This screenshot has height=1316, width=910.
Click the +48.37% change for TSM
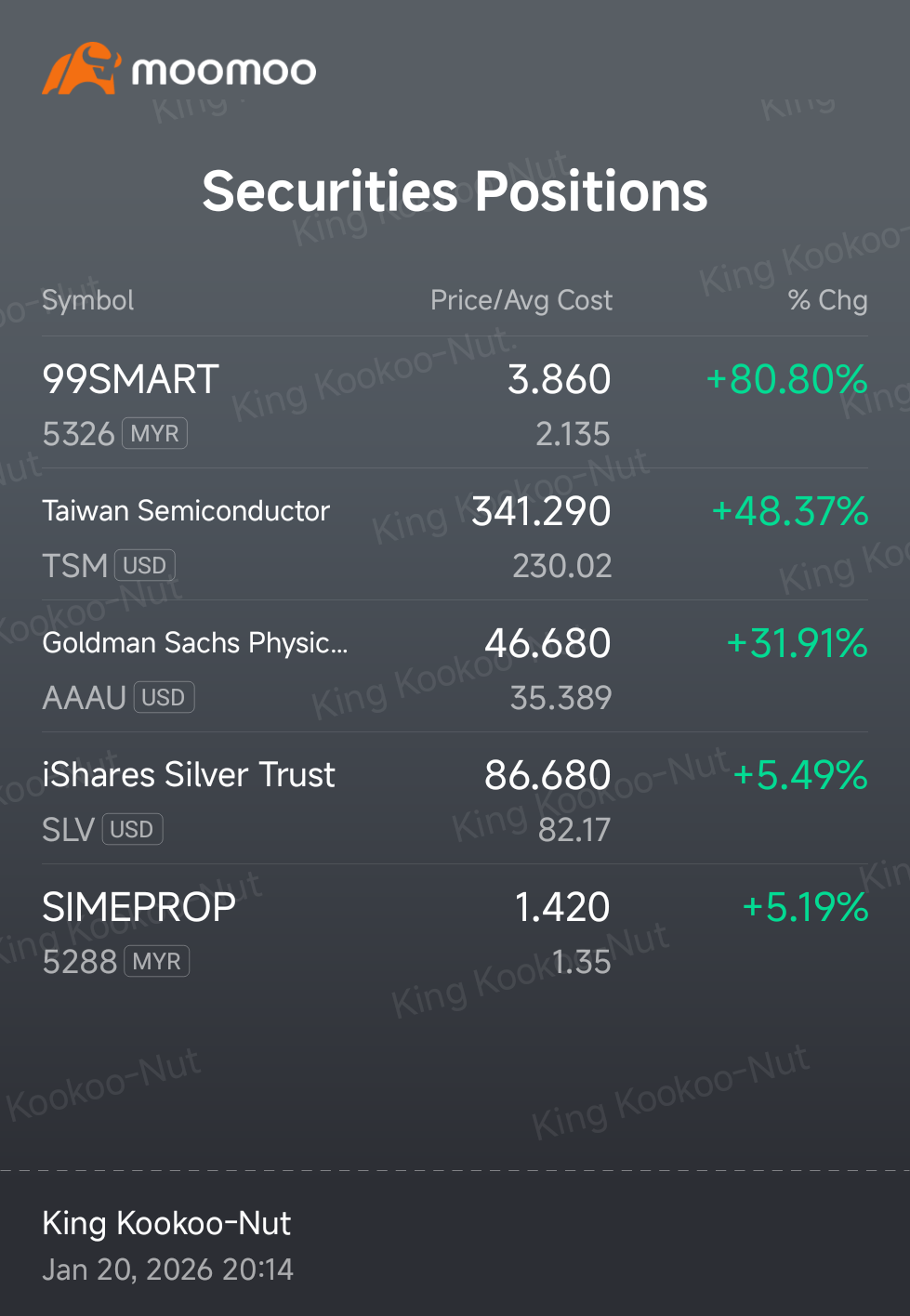pyautogui.click(x=789, y=511)
